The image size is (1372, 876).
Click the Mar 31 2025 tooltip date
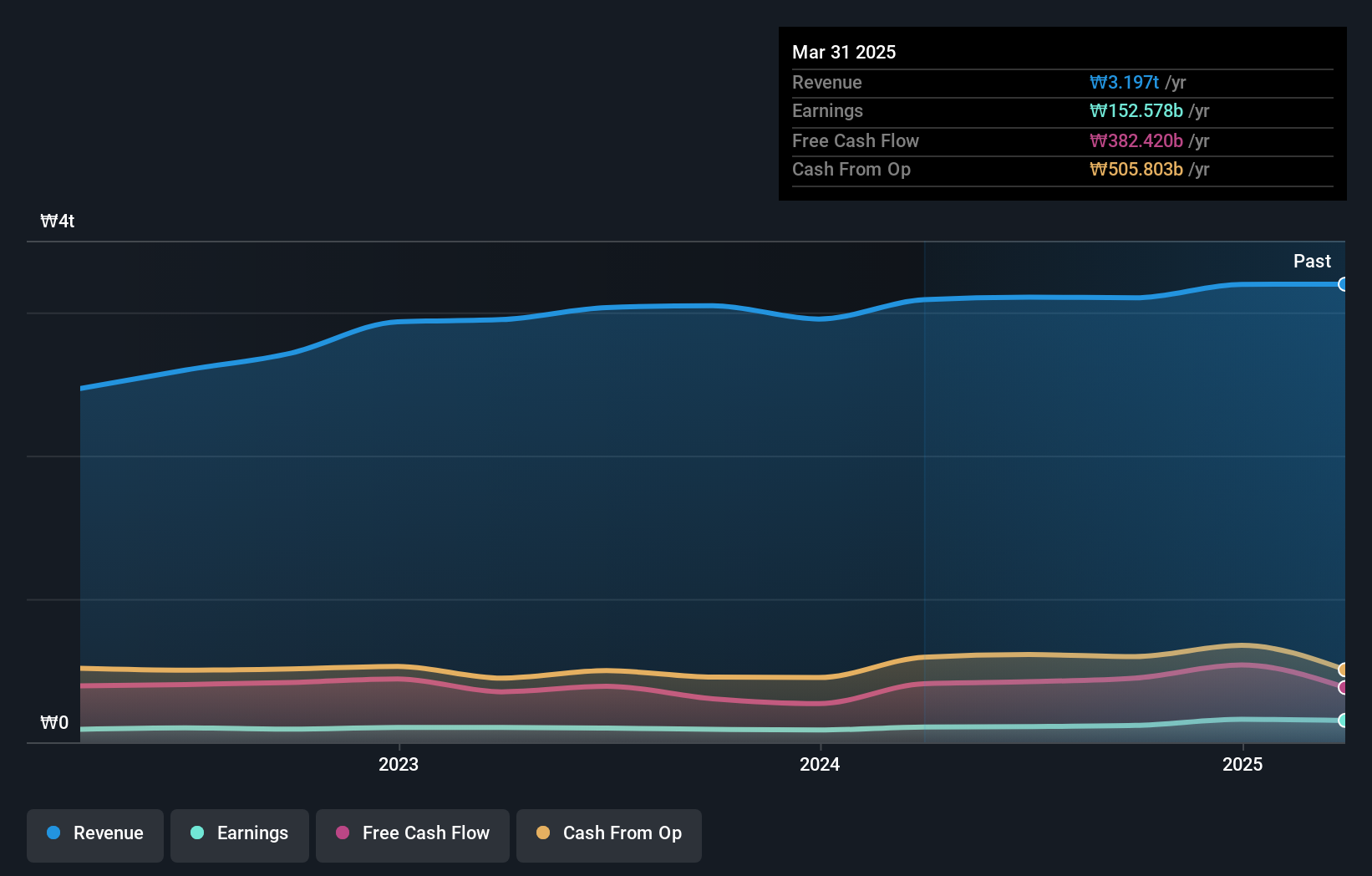pyautogui.click(x=844, y=52)
